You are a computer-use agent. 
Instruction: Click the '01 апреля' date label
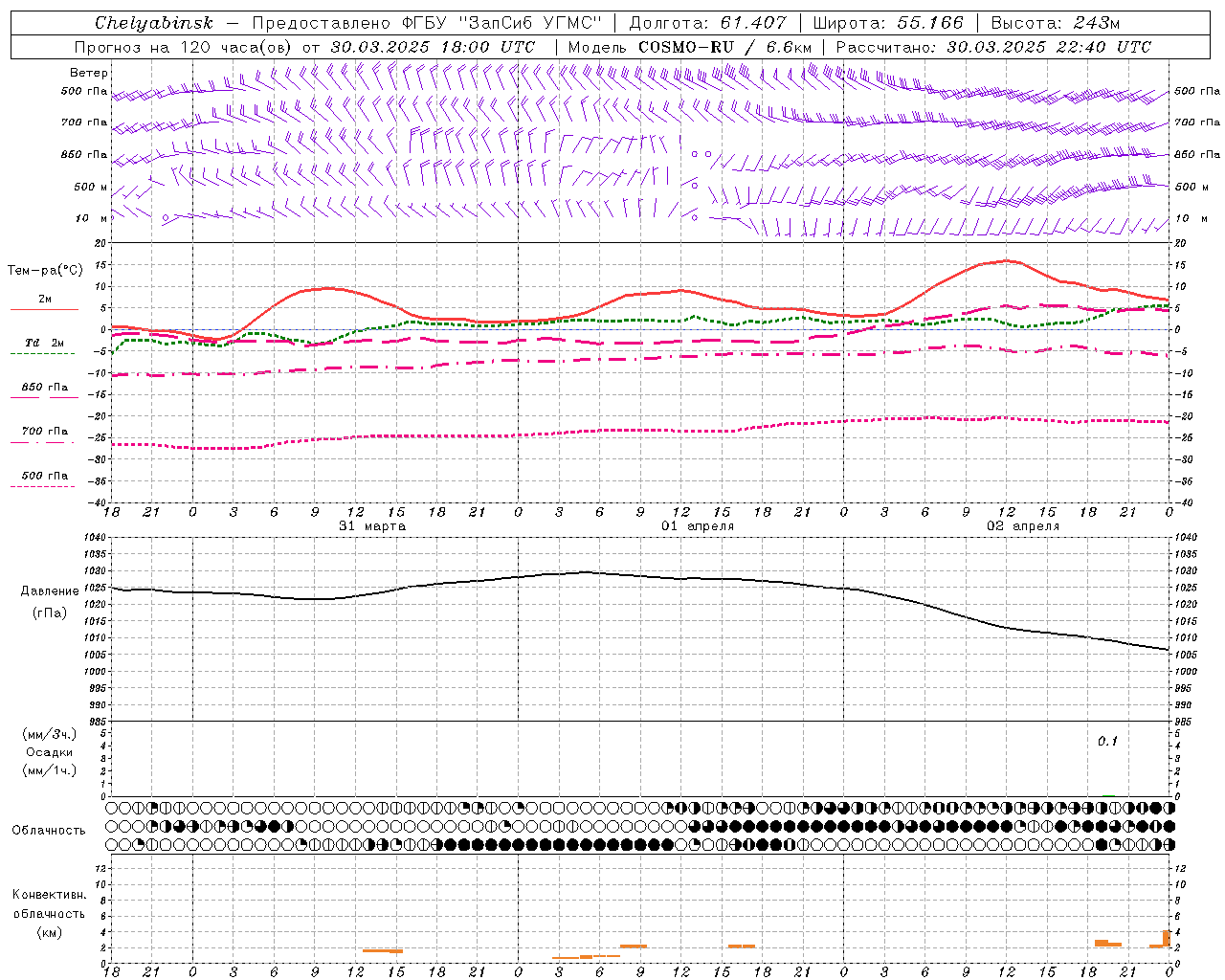click(698, 526)
